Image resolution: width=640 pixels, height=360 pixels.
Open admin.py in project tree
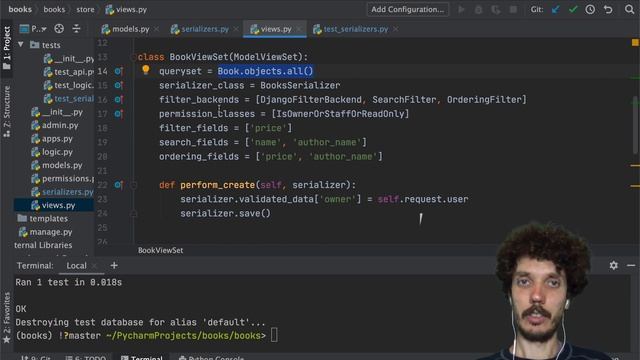tap(55, 125)
